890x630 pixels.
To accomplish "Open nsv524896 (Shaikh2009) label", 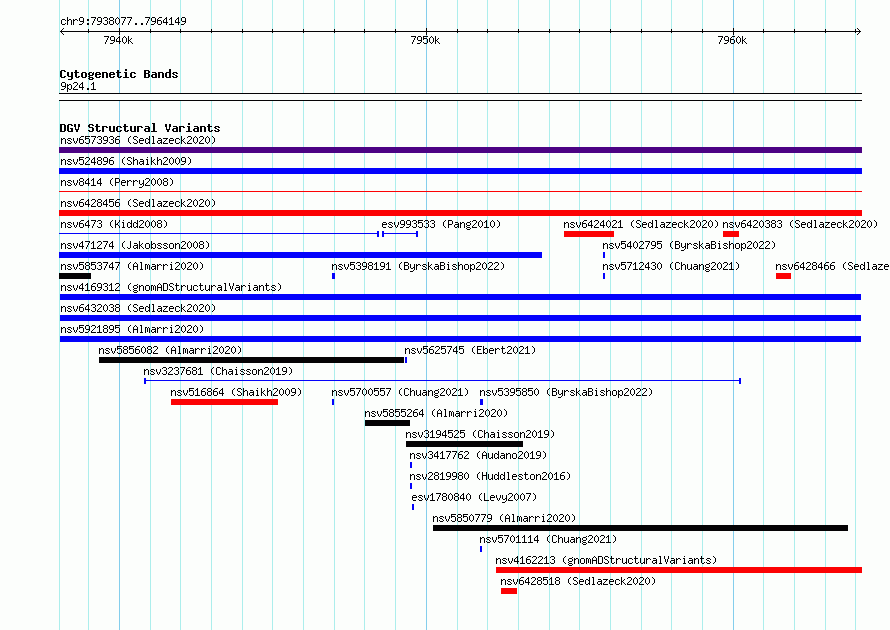I will pos(126,161).
